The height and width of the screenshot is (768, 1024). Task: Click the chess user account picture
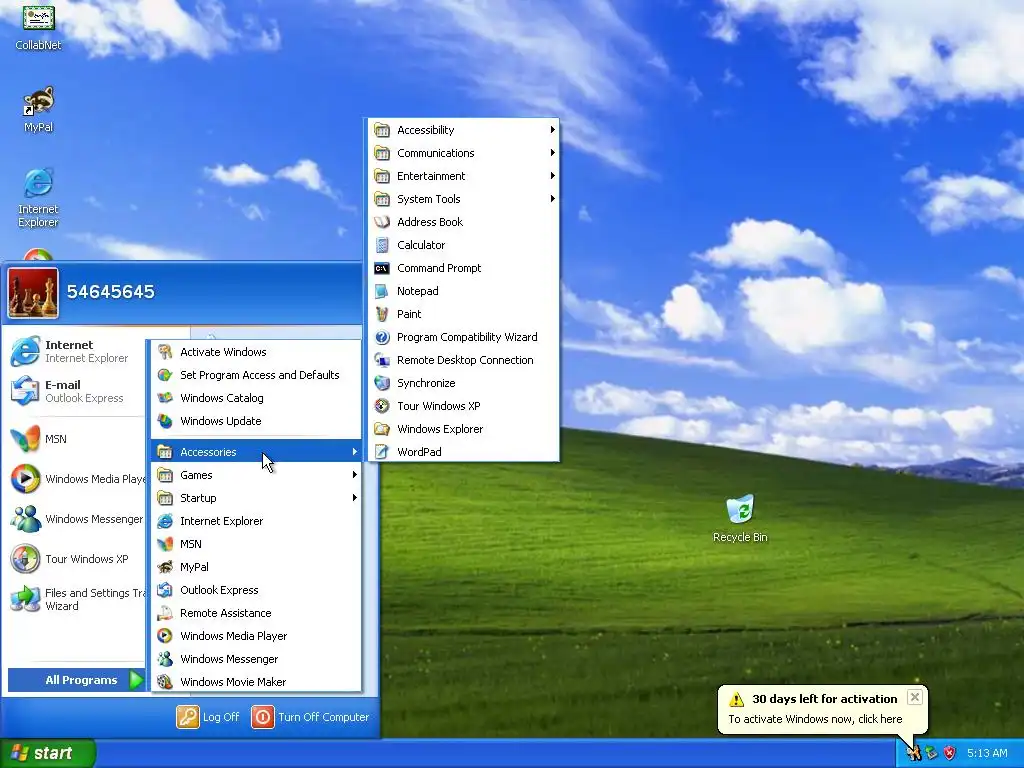coord(33,293)
